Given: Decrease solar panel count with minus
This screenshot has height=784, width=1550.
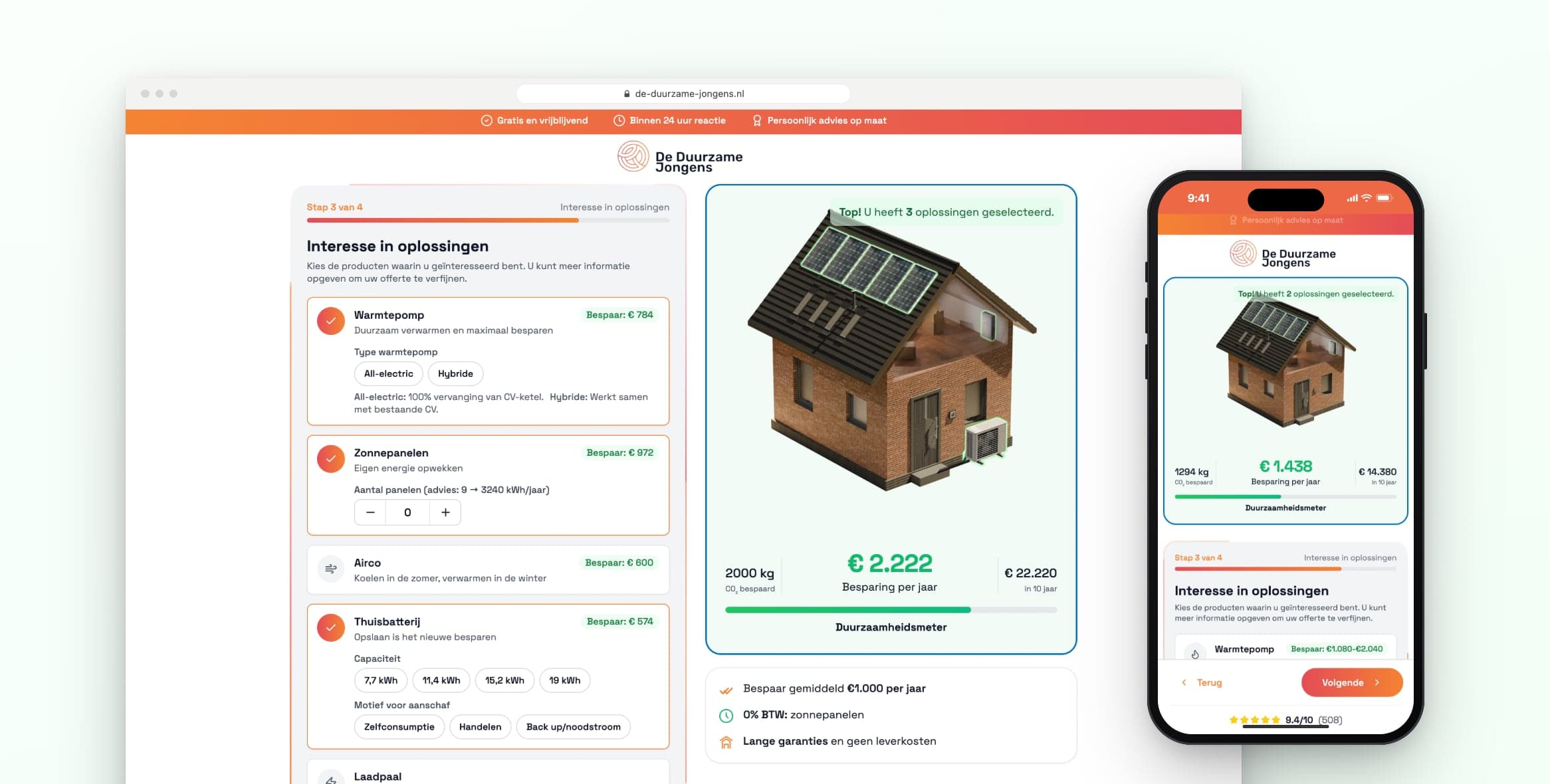Looking at the screenshot, I should click(x=370, y=512).
